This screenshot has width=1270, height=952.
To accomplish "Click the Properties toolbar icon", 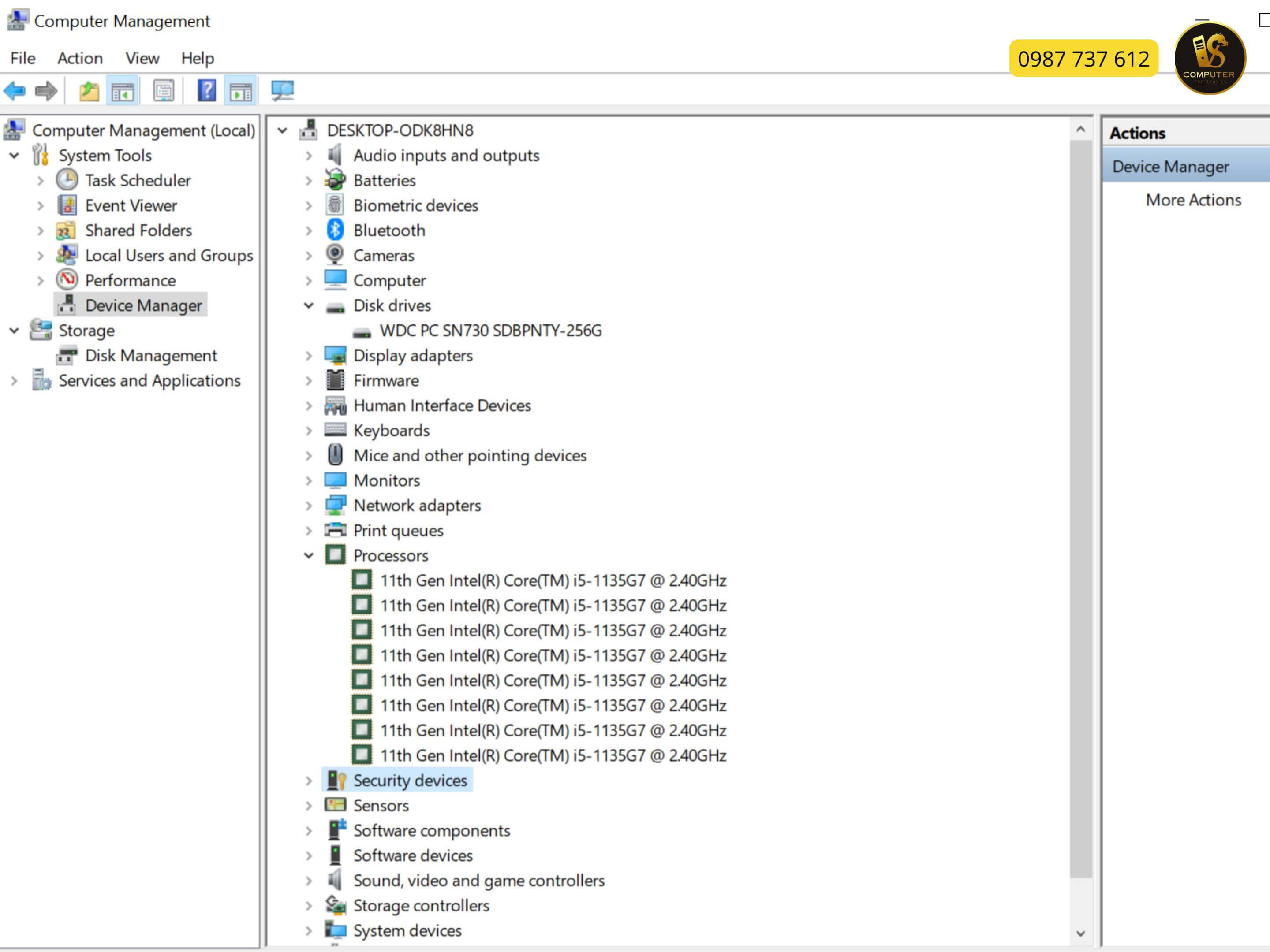I will tap(164, 91).
